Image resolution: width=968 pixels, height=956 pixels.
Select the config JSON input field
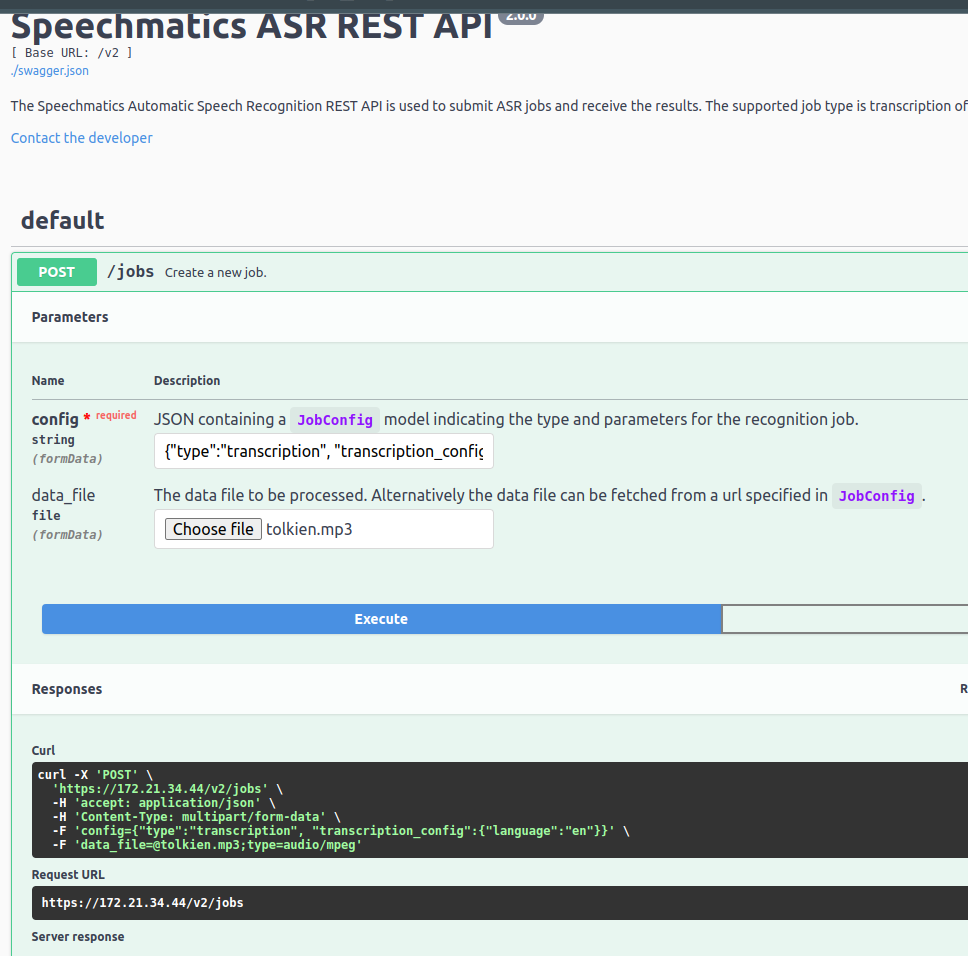coord(323,451)
